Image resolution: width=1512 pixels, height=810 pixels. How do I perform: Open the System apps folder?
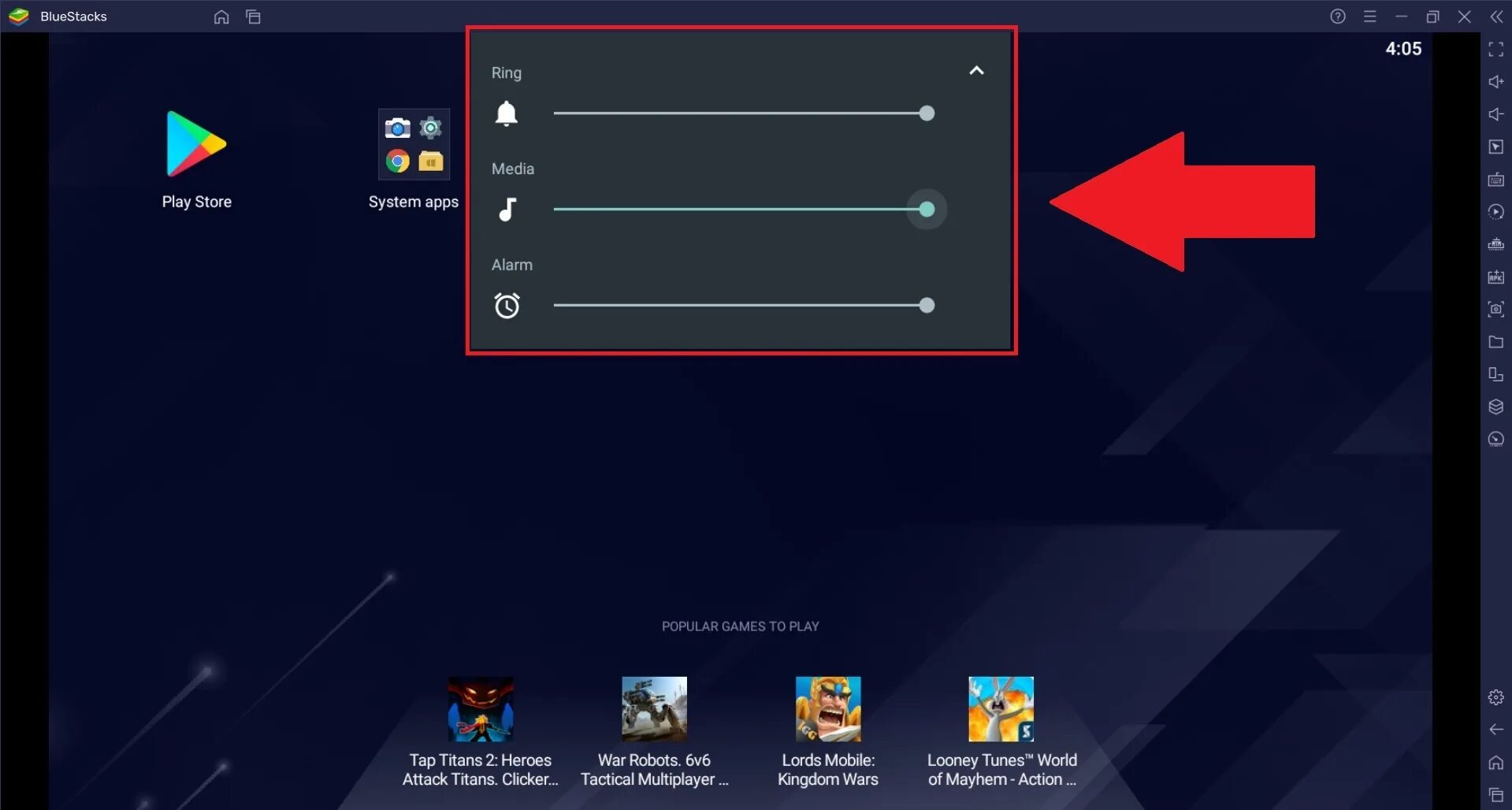[x=414, y=144]
